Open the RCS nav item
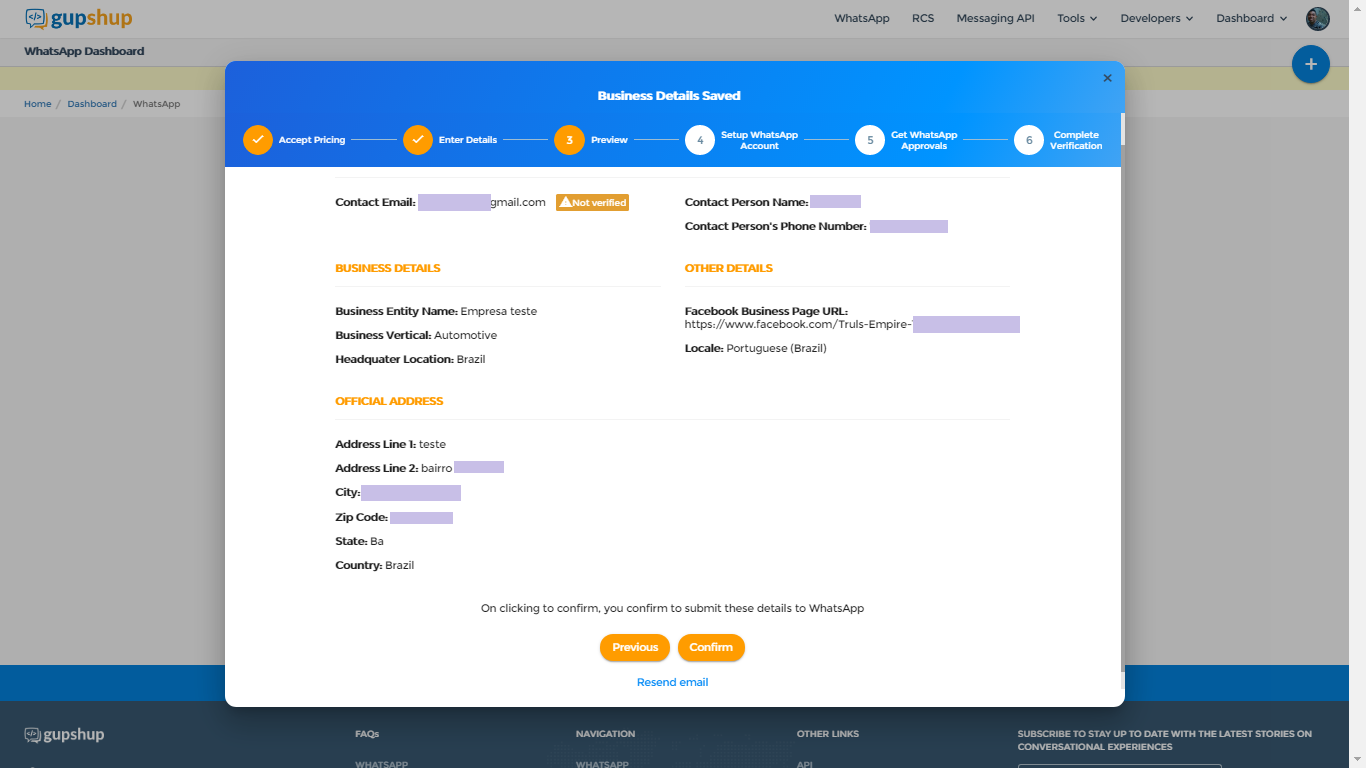1366x768 pixels. 923,18
